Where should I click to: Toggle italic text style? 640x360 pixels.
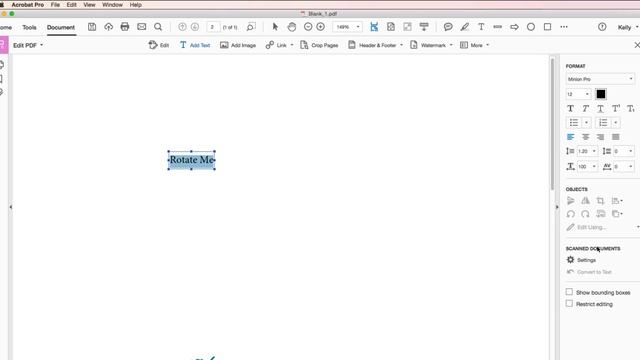pyautogui.click(x=585, y=109)
